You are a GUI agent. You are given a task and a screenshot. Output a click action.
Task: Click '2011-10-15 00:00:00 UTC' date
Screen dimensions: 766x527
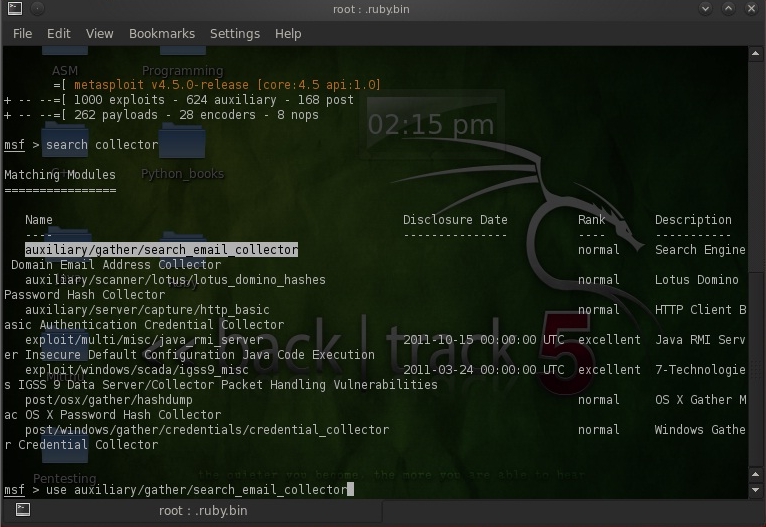coord(484,339)
